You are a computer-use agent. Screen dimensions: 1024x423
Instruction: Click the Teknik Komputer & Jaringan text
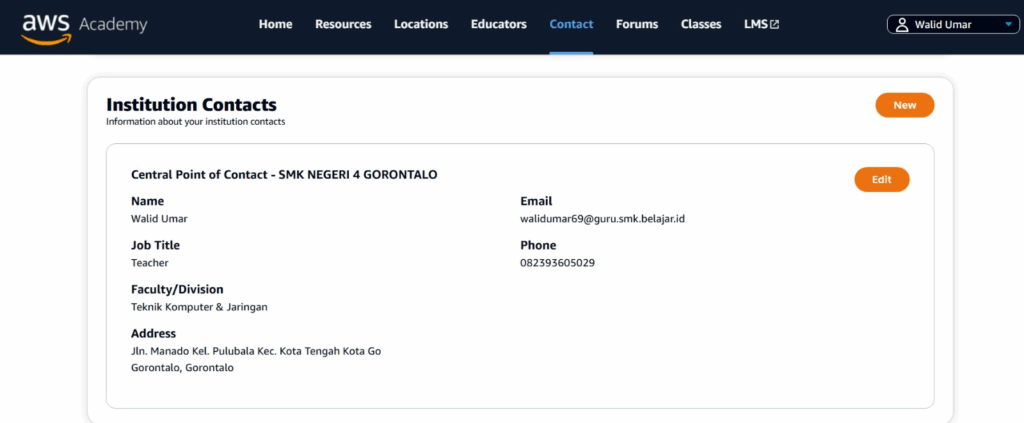[199, 307]
